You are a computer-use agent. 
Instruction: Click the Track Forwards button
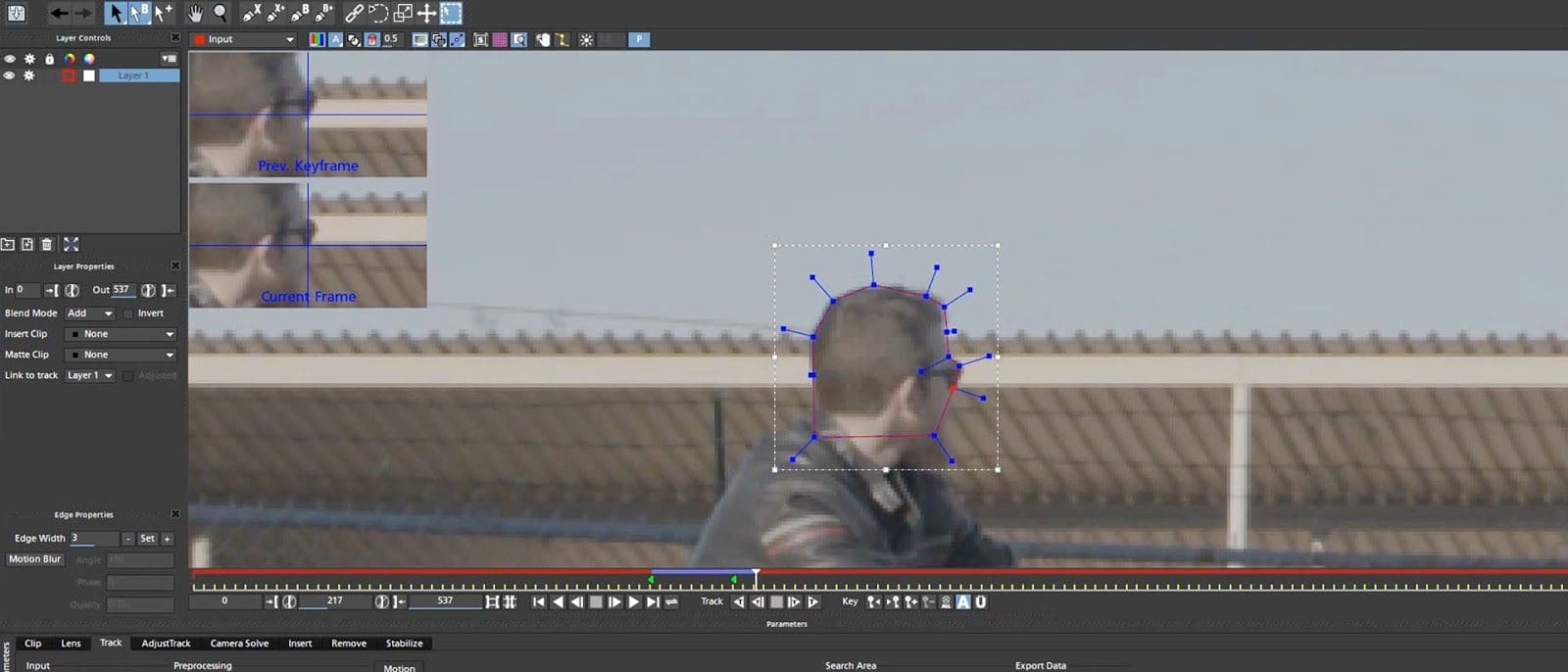812,601
